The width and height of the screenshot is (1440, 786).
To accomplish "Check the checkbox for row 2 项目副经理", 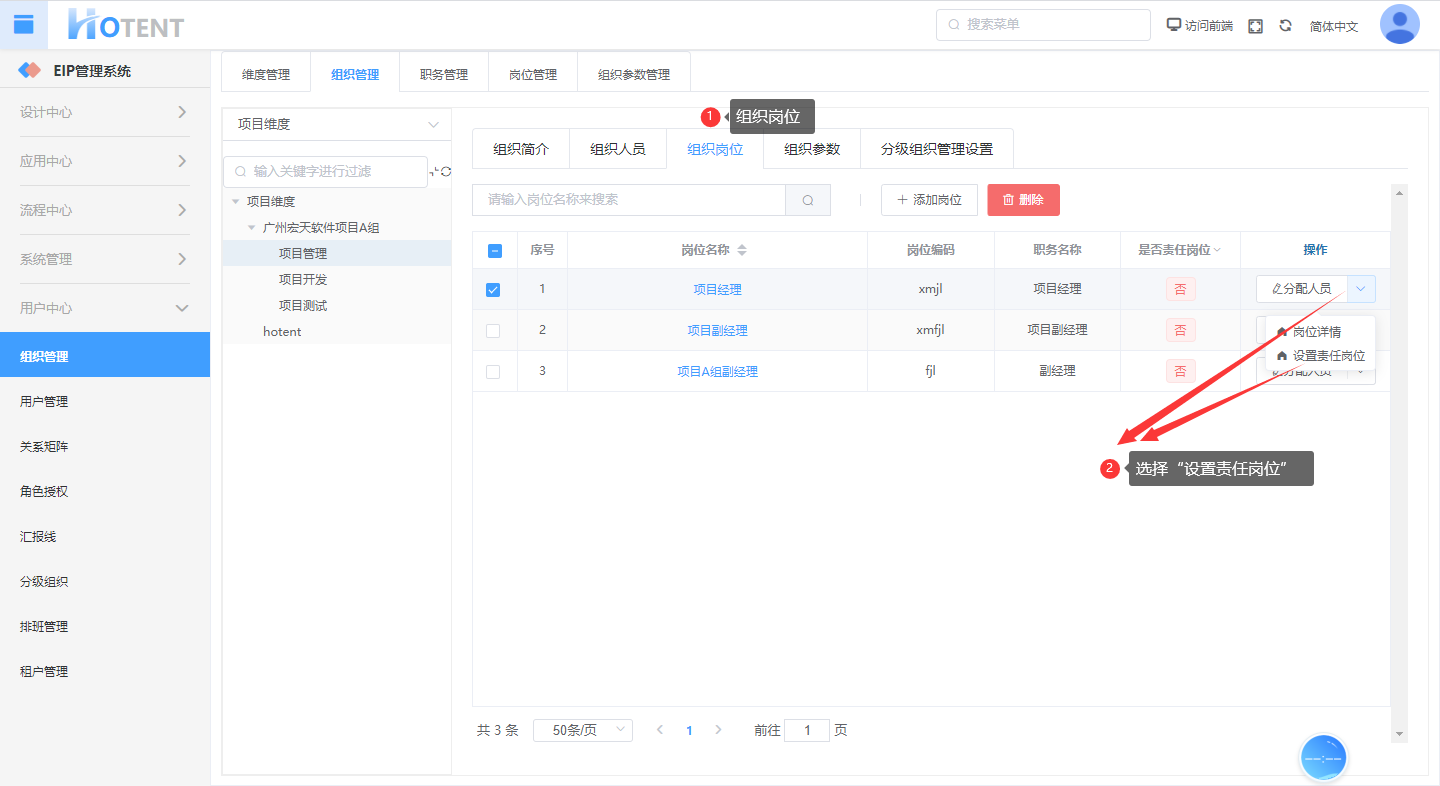I will click(x=493, y=331).
